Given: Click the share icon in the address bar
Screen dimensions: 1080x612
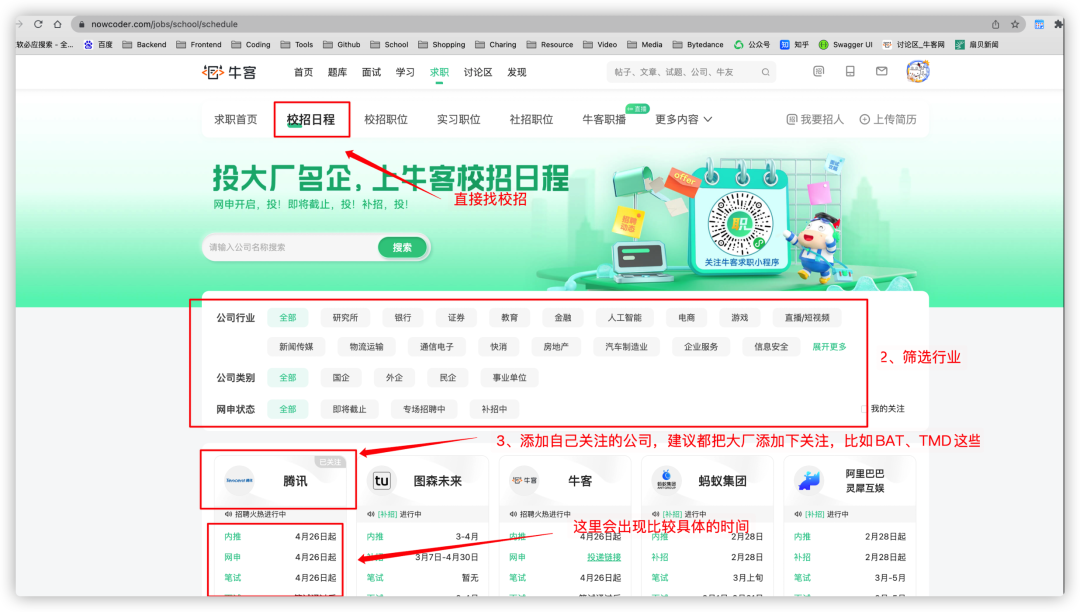Looking at the screenshot, I should 995,24.
